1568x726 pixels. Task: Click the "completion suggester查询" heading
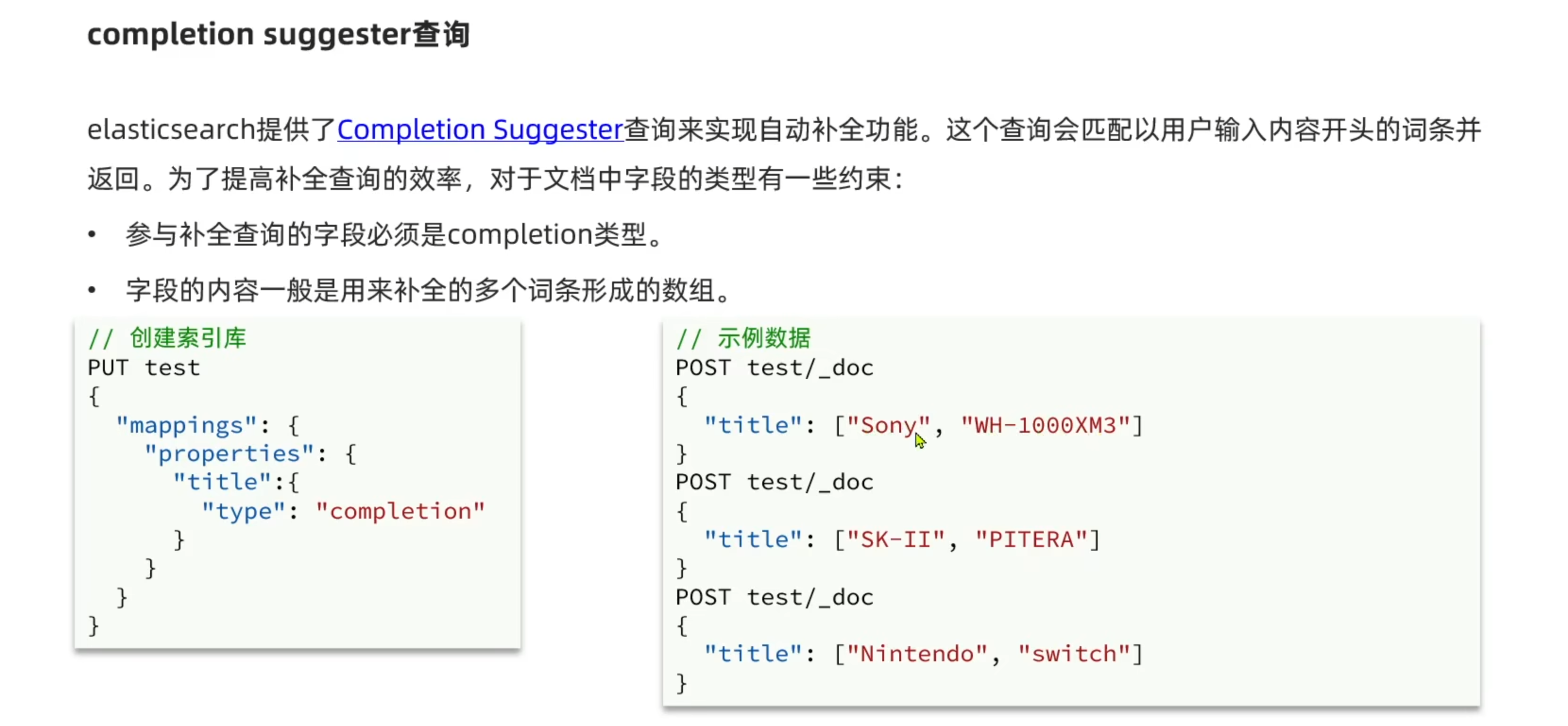coord(278,34)
